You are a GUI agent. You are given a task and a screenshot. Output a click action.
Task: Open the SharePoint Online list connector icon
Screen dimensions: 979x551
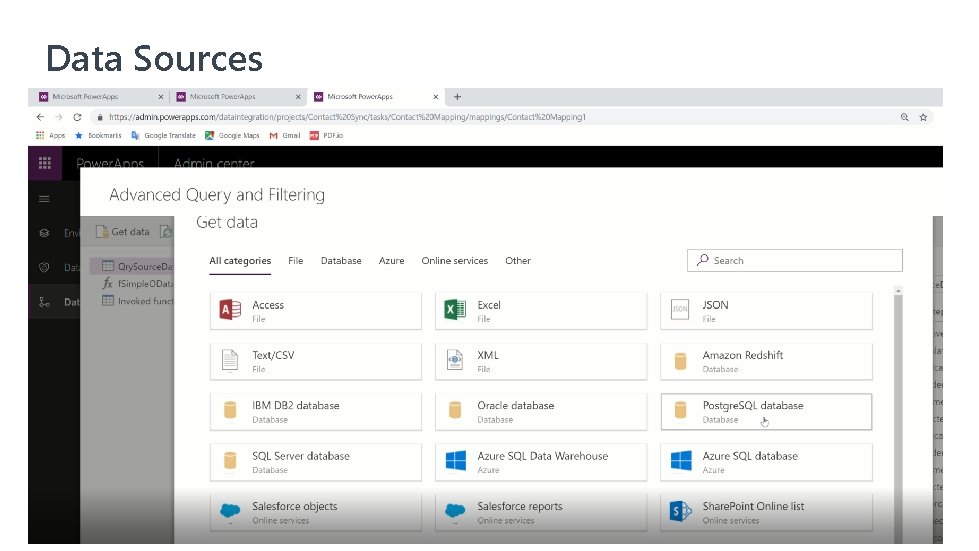point(680,512)
